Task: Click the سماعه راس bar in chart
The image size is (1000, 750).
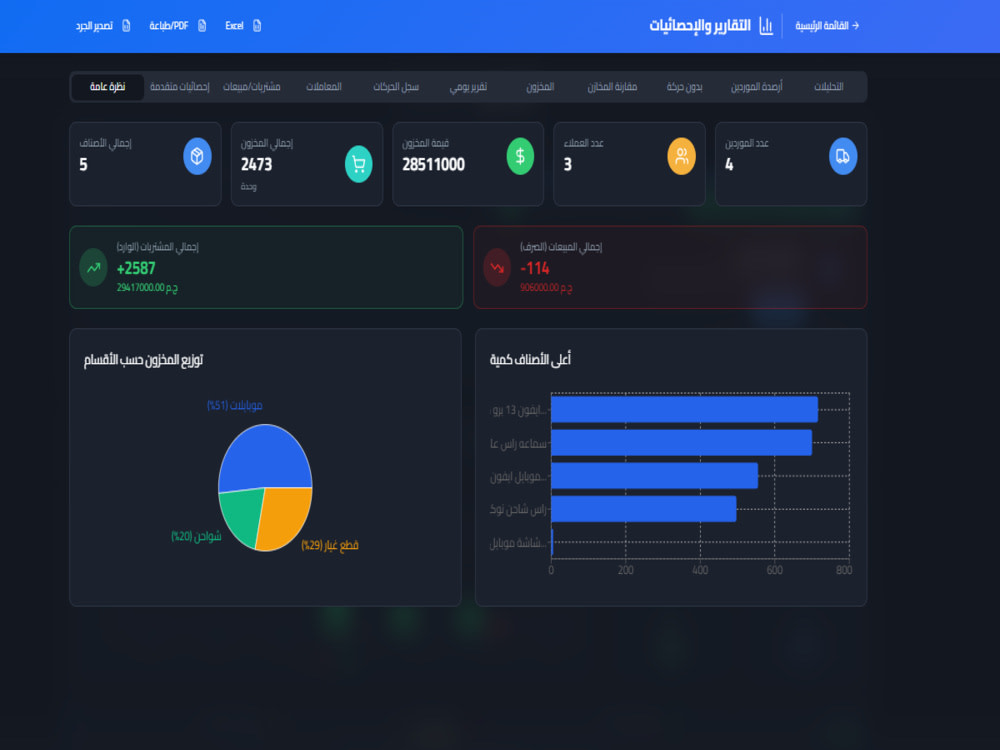Action: 681,443
